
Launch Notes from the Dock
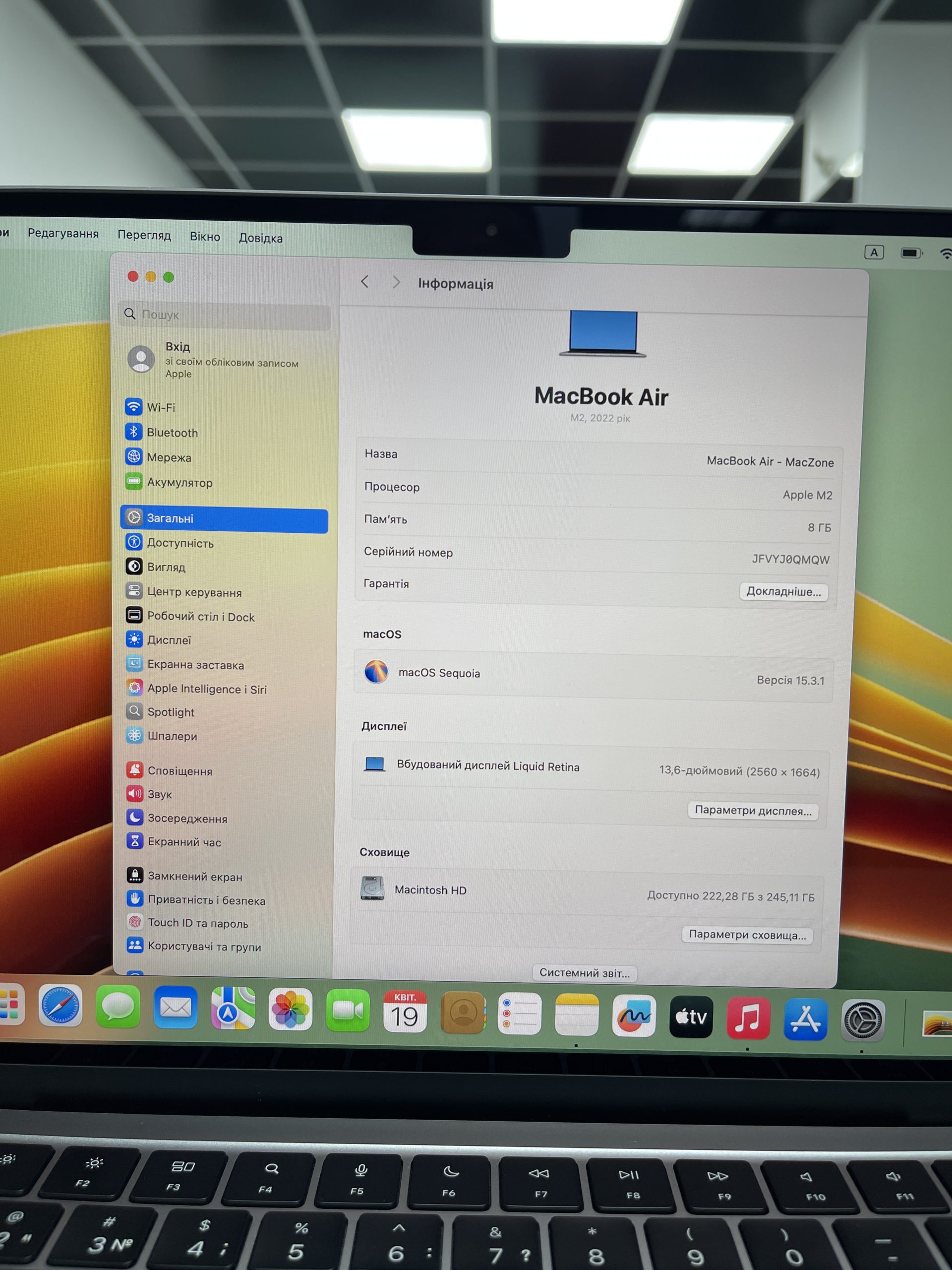577,1016
